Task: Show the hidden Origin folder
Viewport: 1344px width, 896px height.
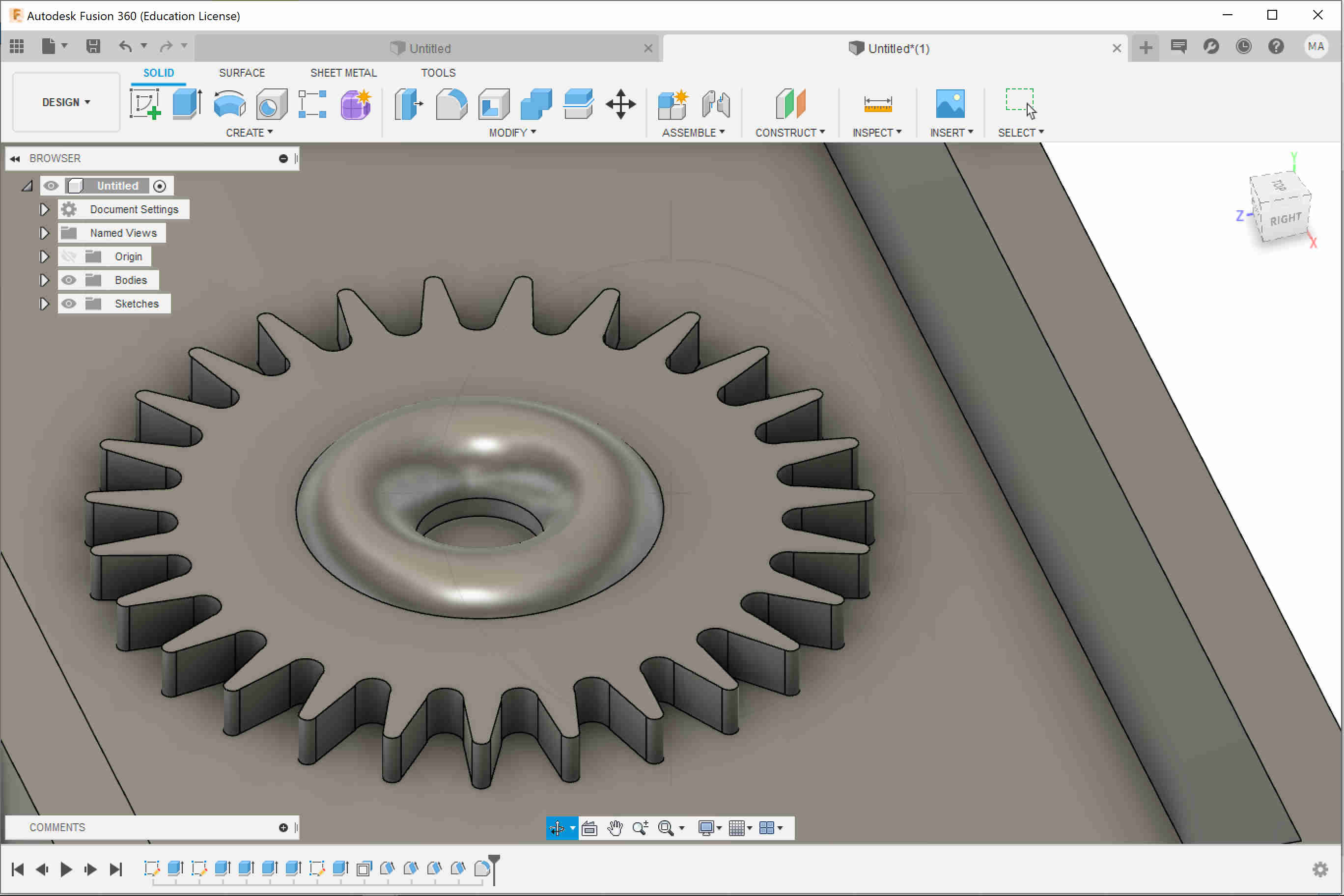Action: (x=69, y=256)
